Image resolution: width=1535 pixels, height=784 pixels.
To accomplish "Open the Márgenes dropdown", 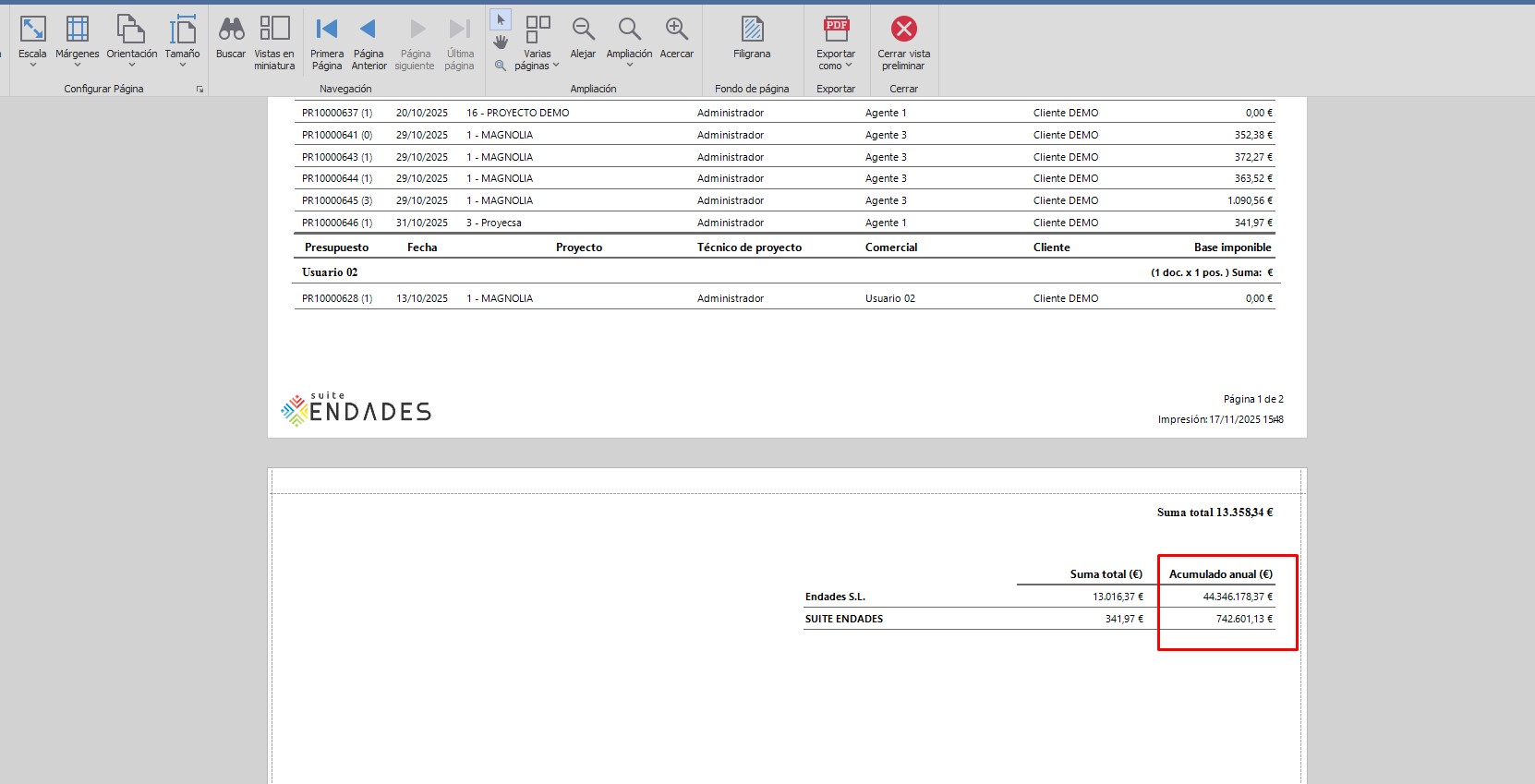I will click(77, 40).
